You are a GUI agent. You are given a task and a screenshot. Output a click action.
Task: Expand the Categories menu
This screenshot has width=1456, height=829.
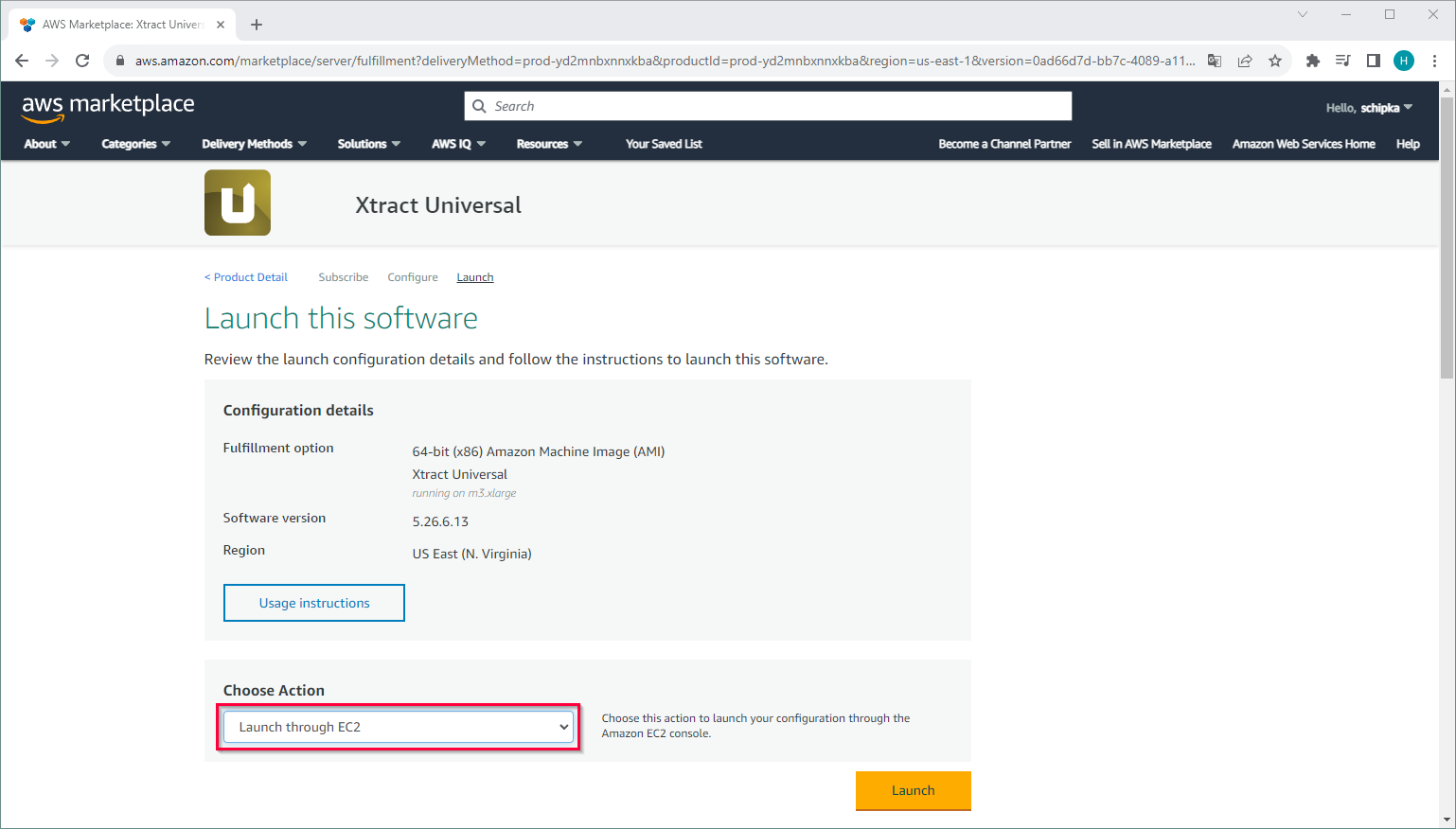pyautogui.click(x=135, y=144)
